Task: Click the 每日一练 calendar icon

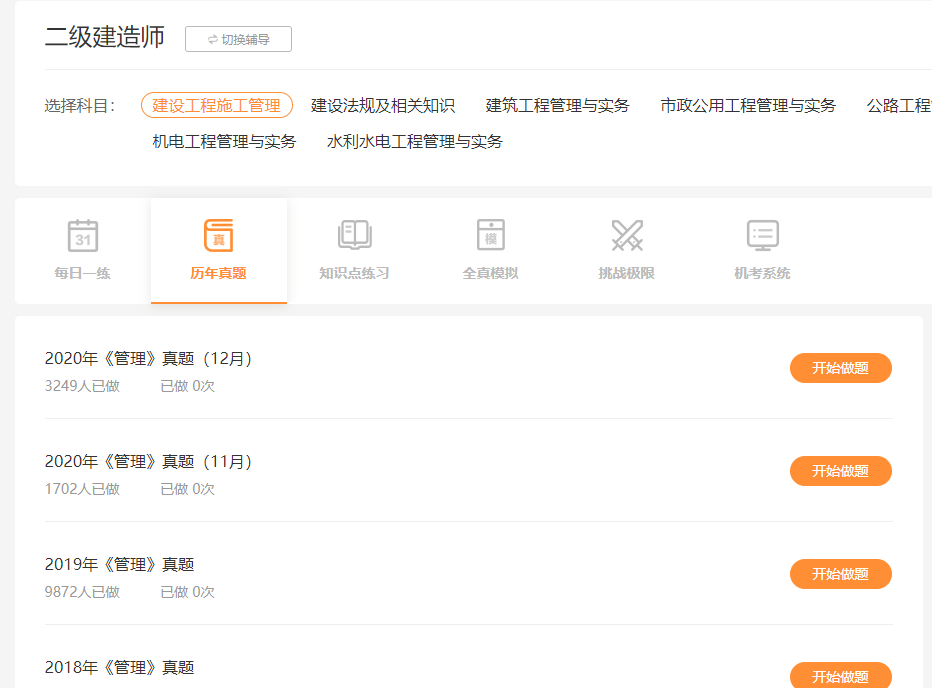Action: click(x=83, y=236)
